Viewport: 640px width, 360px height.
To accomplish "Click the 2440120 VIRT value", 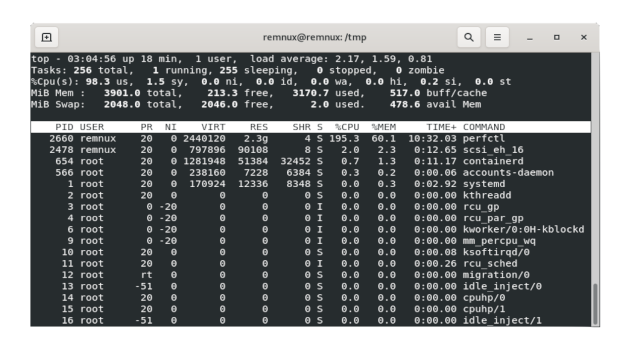I will 204,138.
